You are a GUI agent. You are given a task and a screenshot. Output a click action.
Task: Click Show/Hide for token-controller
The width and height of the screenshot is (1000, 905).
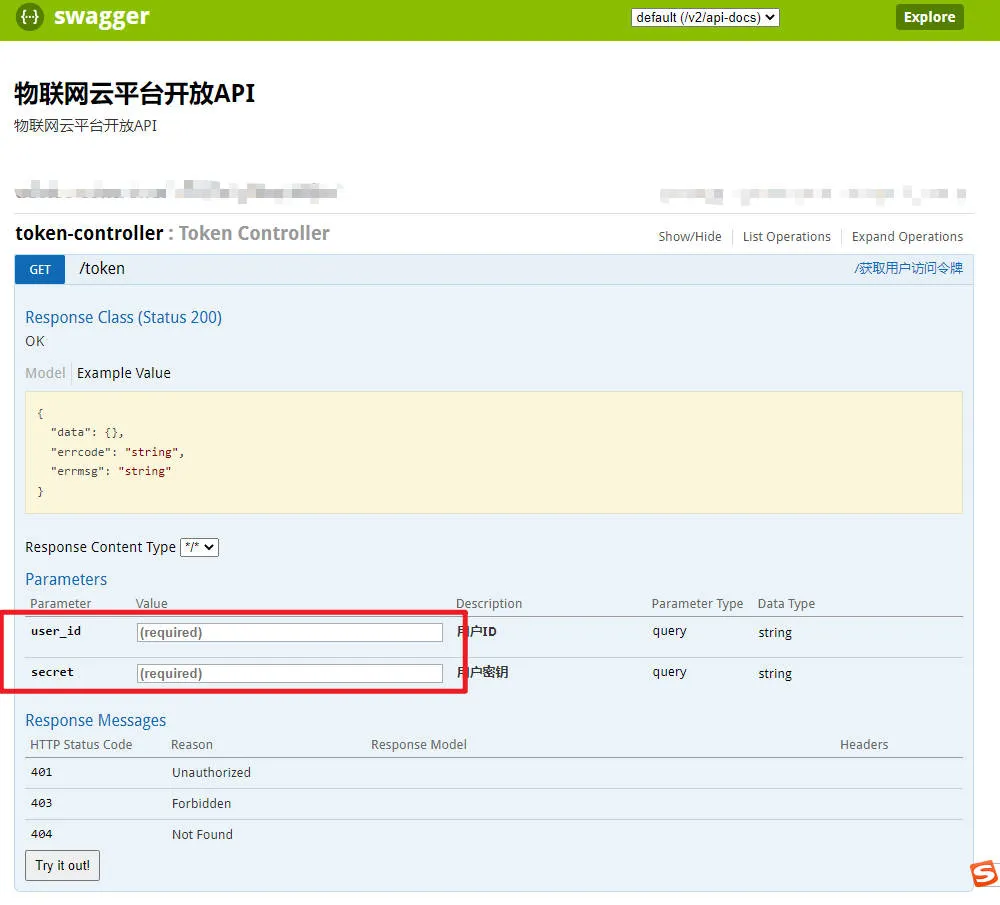pos(689,237)
